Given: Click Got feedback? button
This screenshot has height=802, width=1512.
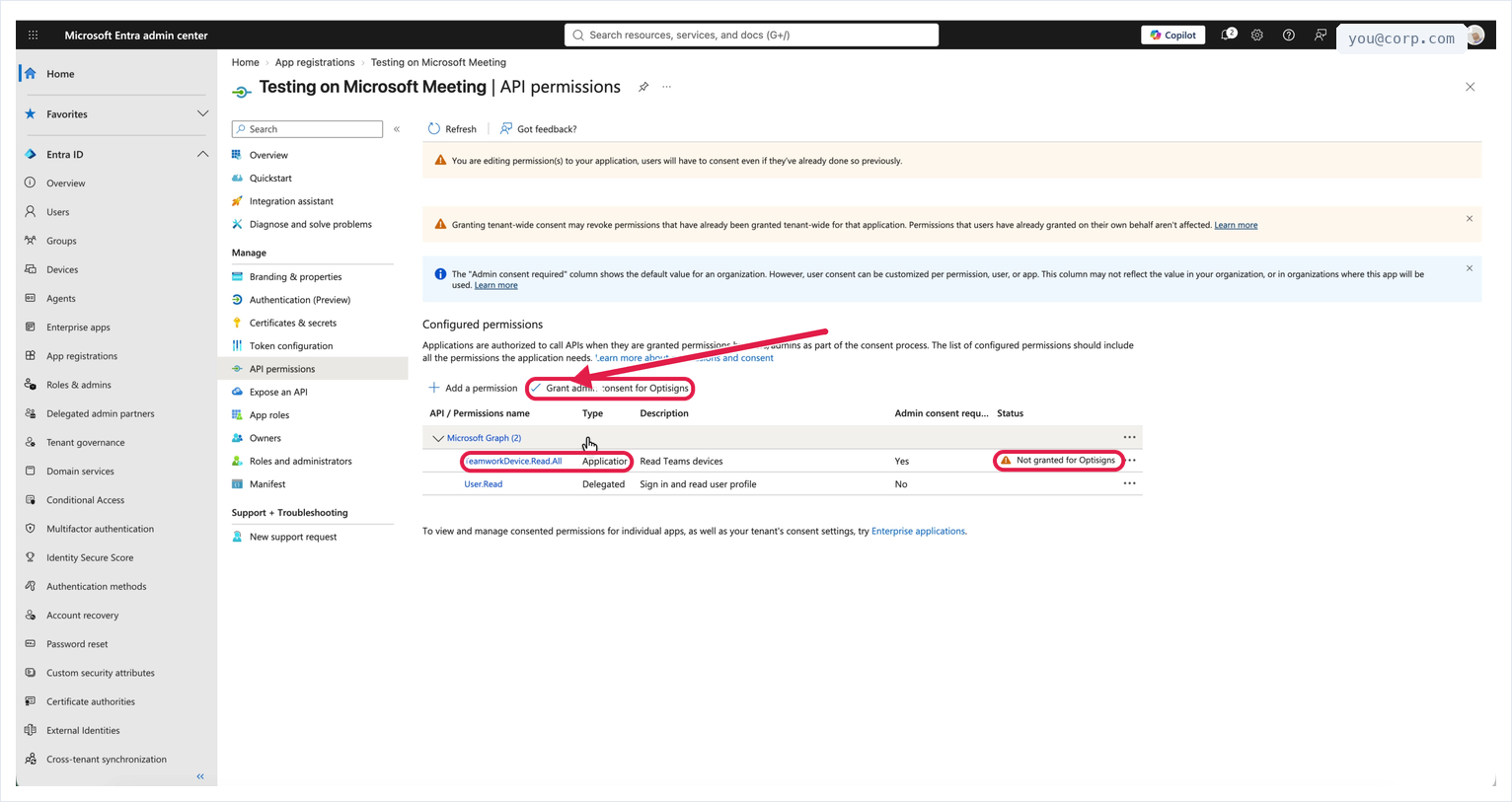Looking at the screenshot, I should coord(538,129).
